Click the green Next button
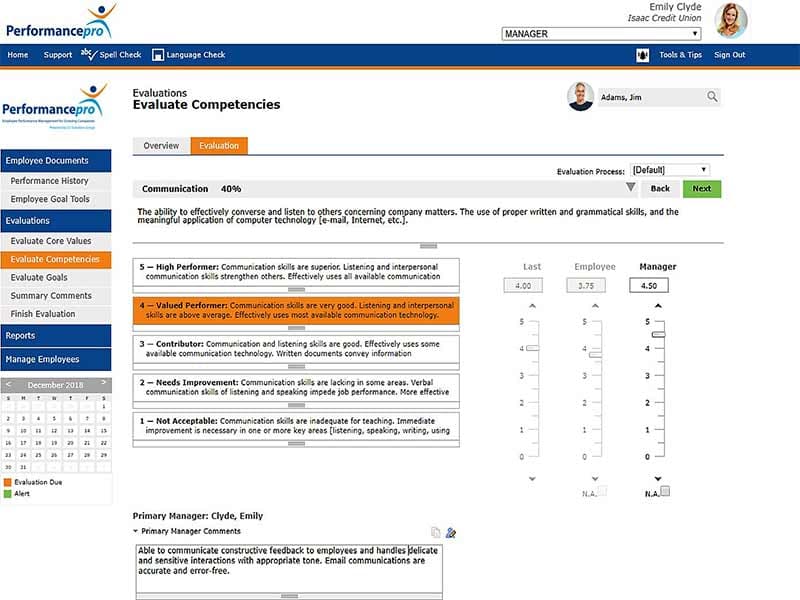Screen dimensions: 800x600 coord(702,188)
